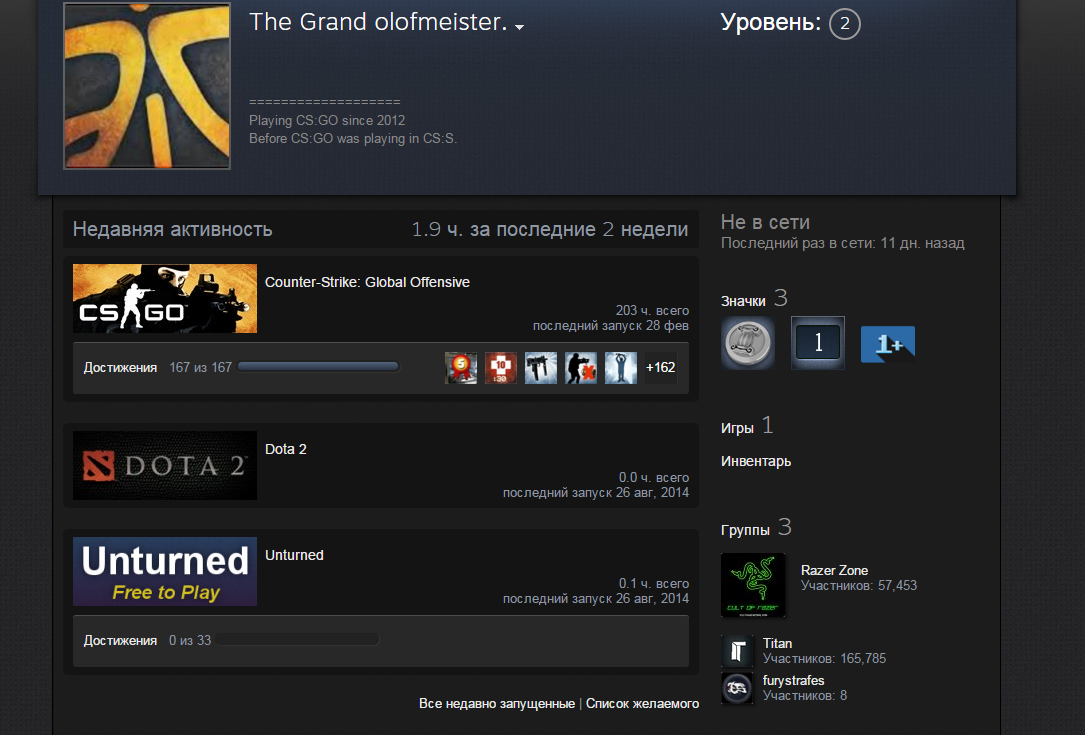Image resolution: width=1085 pixels, height=735 pixels.
Task: Click the hands-up figure achievement icon
Action: coord(621,368)
